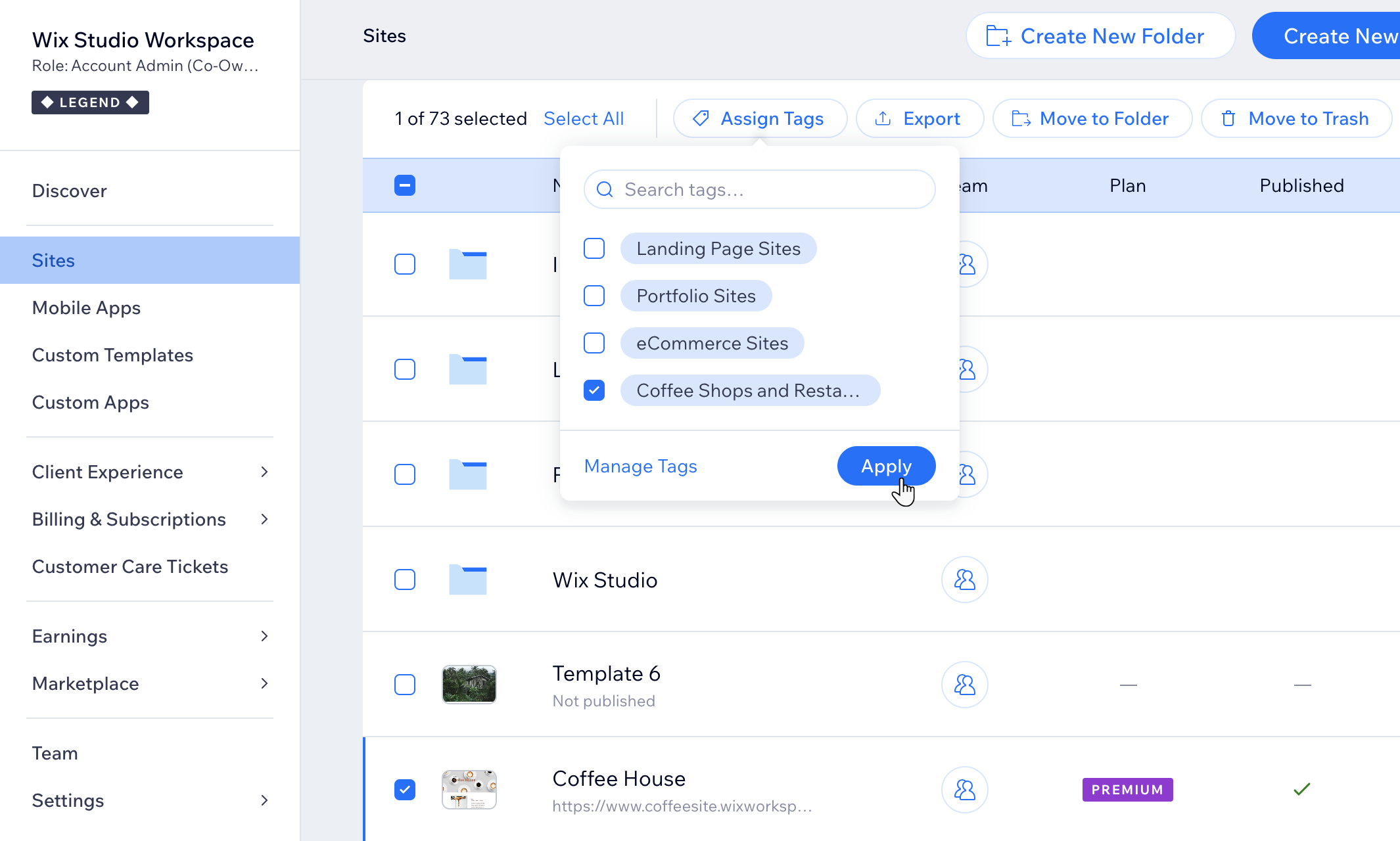Image resolution: width=1400 pixels, height=841 pixels.
Task: Click the published checkmark for Coffee House
Action: [x=1302, y=789]
